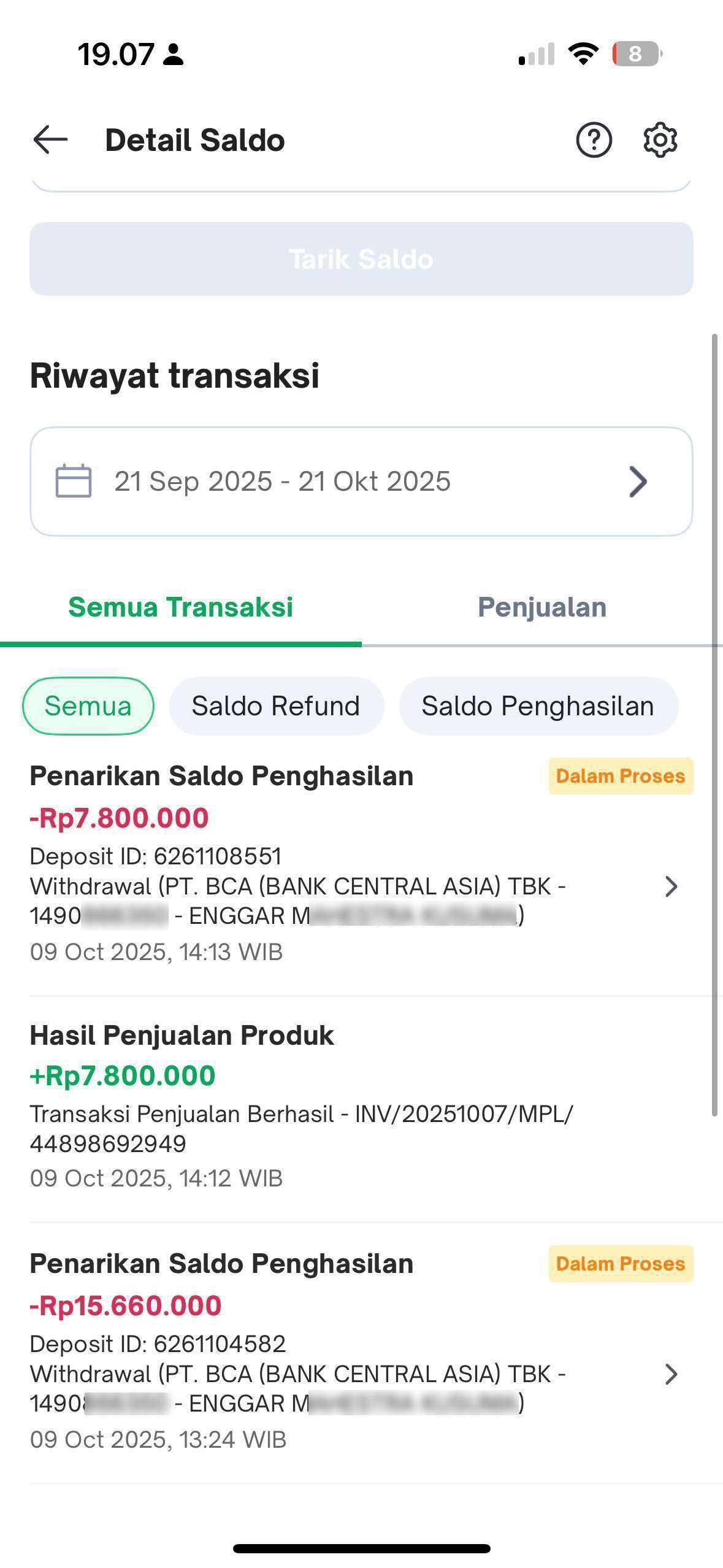Open settings gear icon
The image size is (723, 1568).
click(660, 140)
